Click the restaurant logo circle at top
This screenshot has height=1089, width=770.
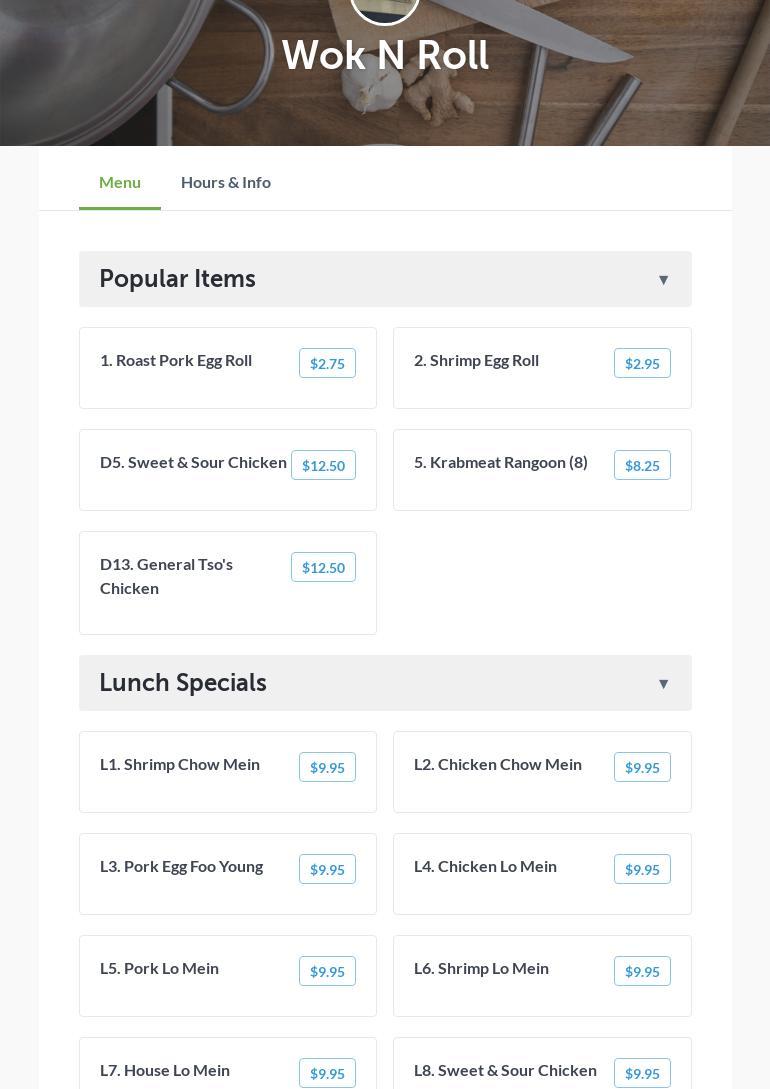point(385,8)
